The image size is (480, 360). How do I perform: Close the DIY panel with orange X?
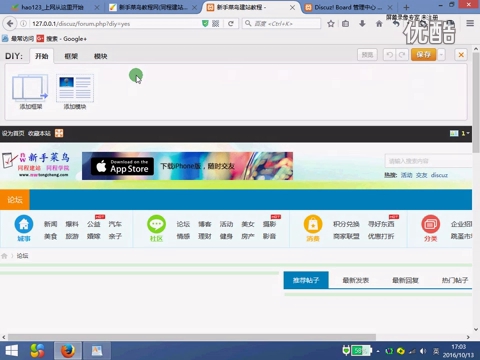click(x=461, y=55)
